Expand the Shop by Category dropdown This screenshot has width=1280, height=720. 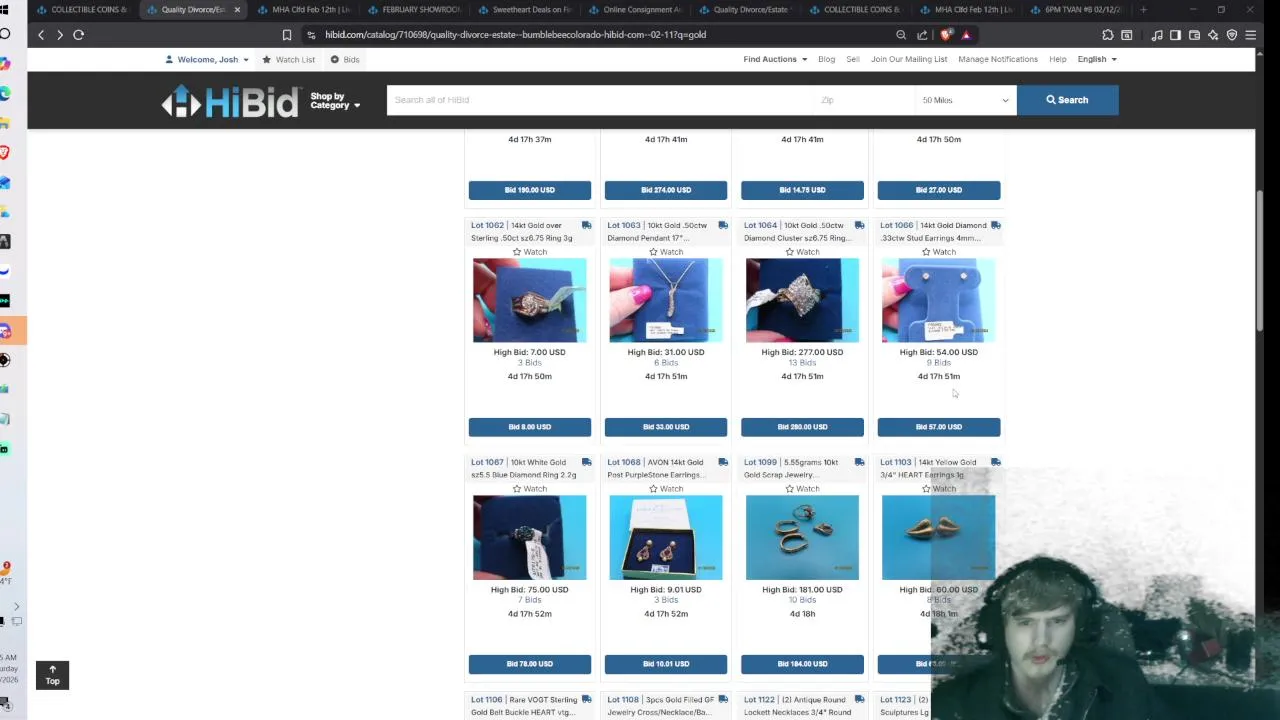tap(335, 101)
